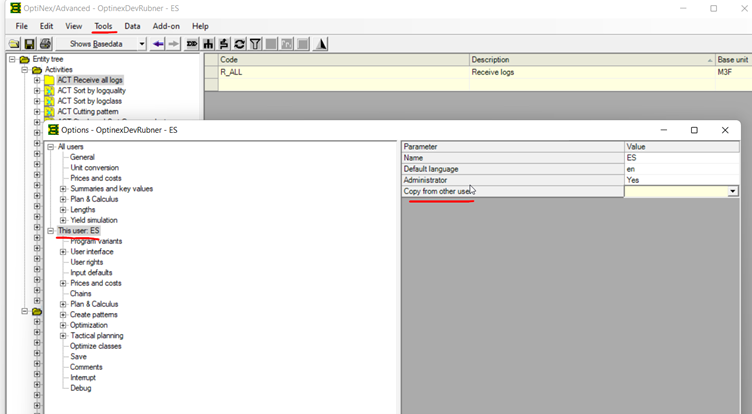The image size is (752, 414).
Task: Click the icon beside ACT Sort by logclass
Action: [x=49, y=101]
